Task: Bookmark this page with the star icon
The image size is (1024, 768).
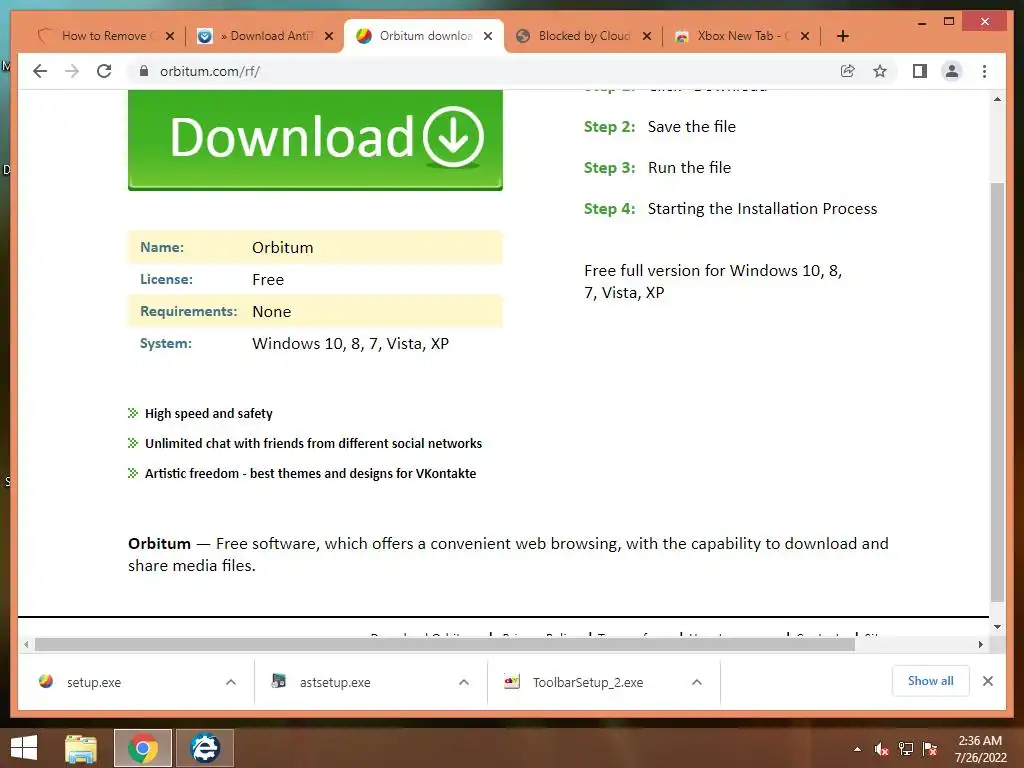Action: 880,71
